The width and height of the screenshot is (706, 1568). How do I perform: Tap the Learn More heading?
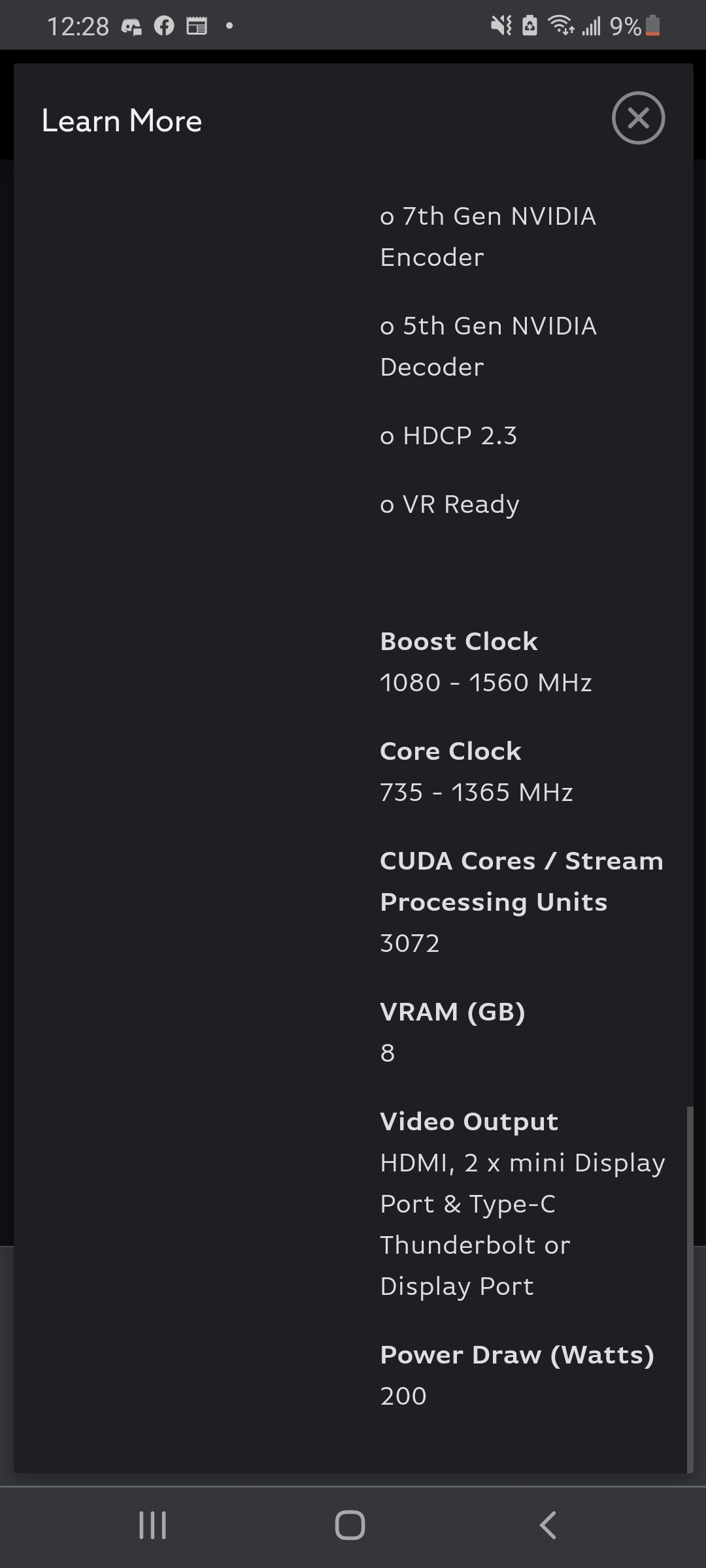122,121
